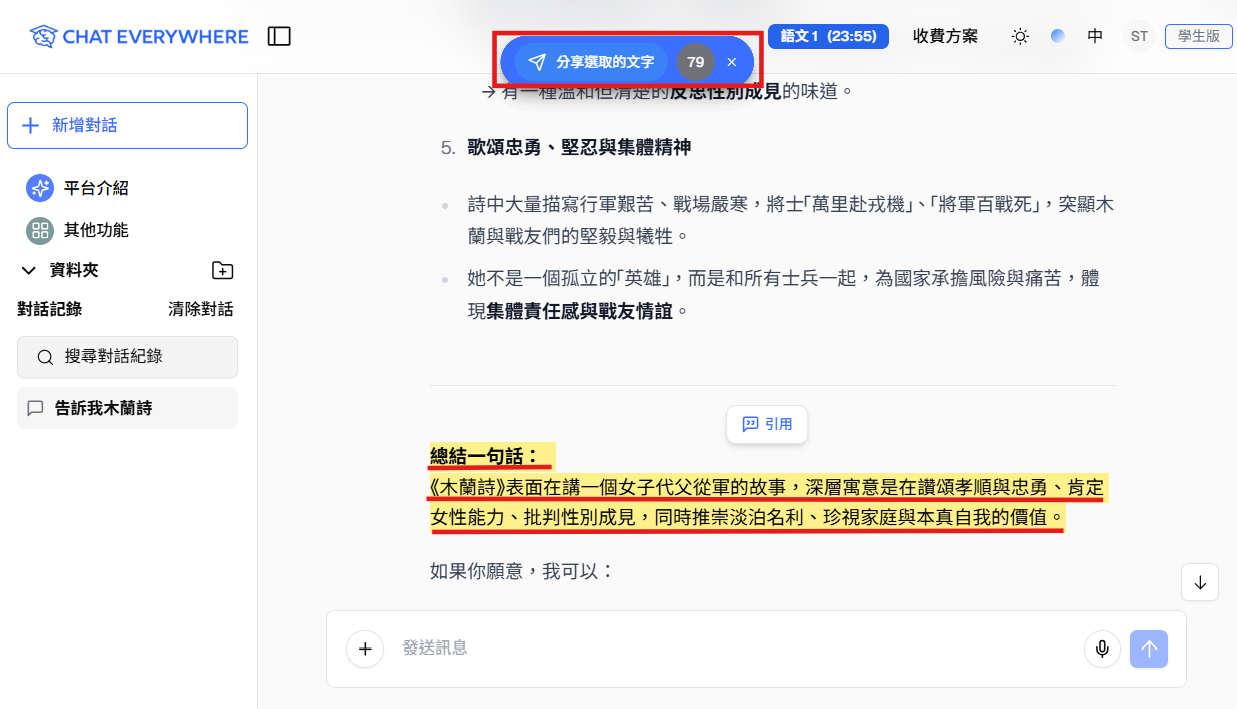Click the 79 character count badge
The width and height of the screenshot is (1237, 709).
pos(696,62)
